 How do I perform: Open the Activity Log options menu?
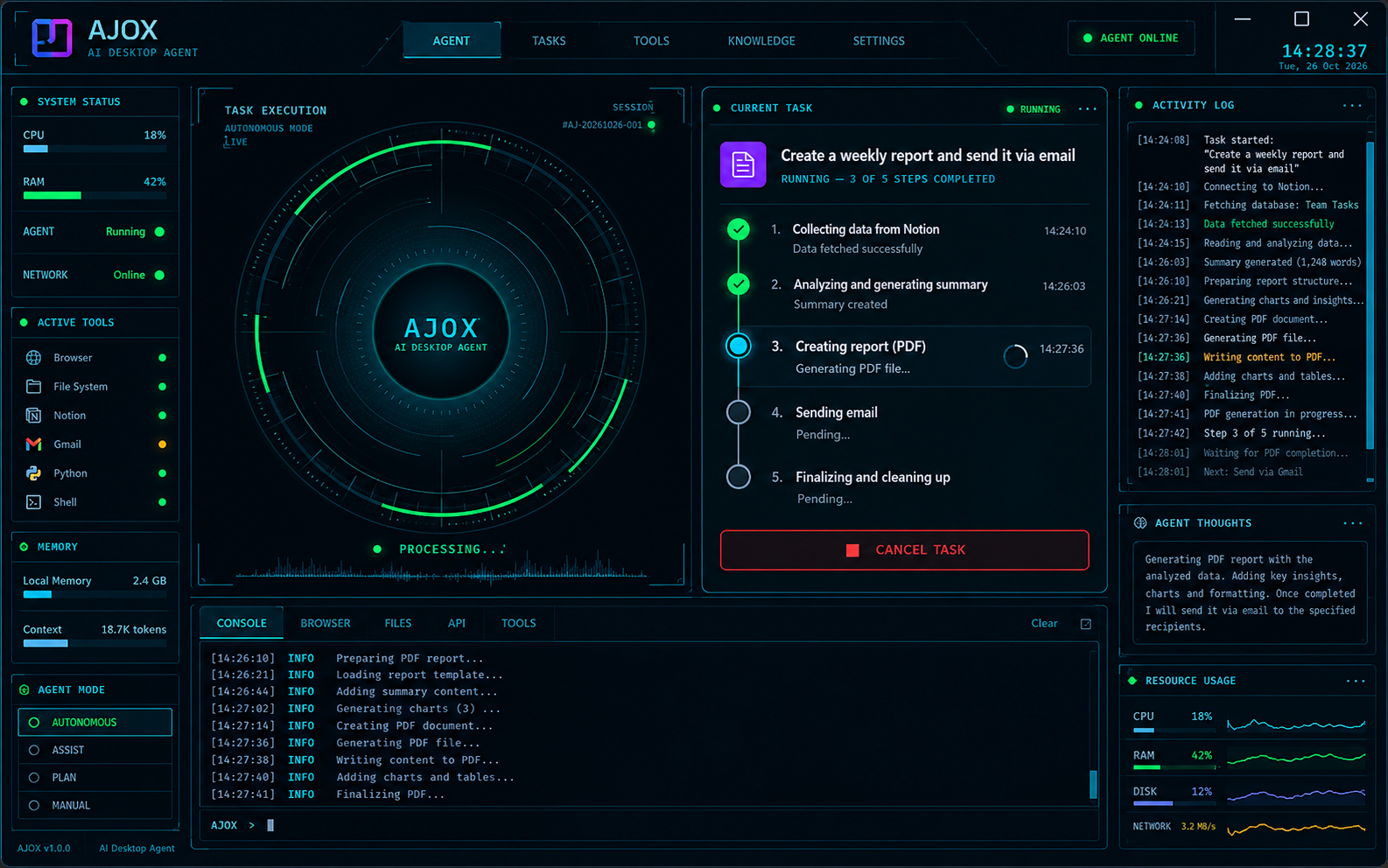tap(1352, 106)
